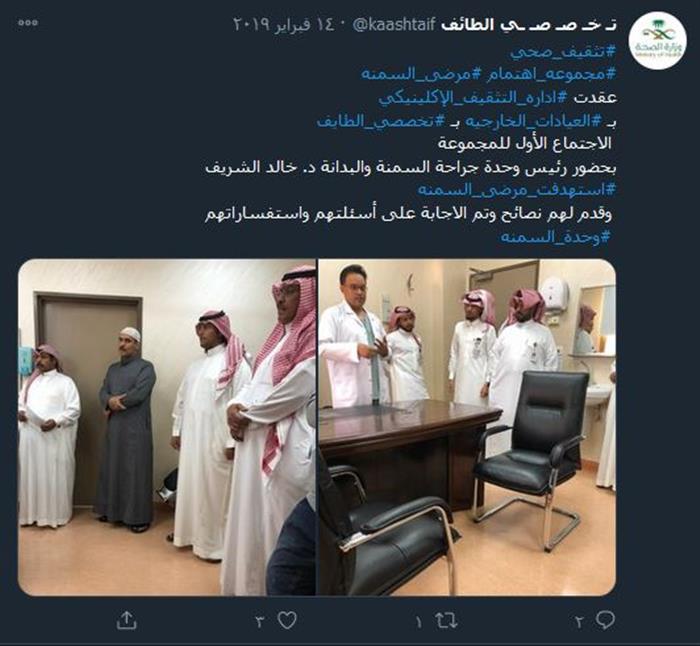Viewport: 700px width, 646px height.
Task: Click the reply speech bubble icon
Action: point(605,620)
